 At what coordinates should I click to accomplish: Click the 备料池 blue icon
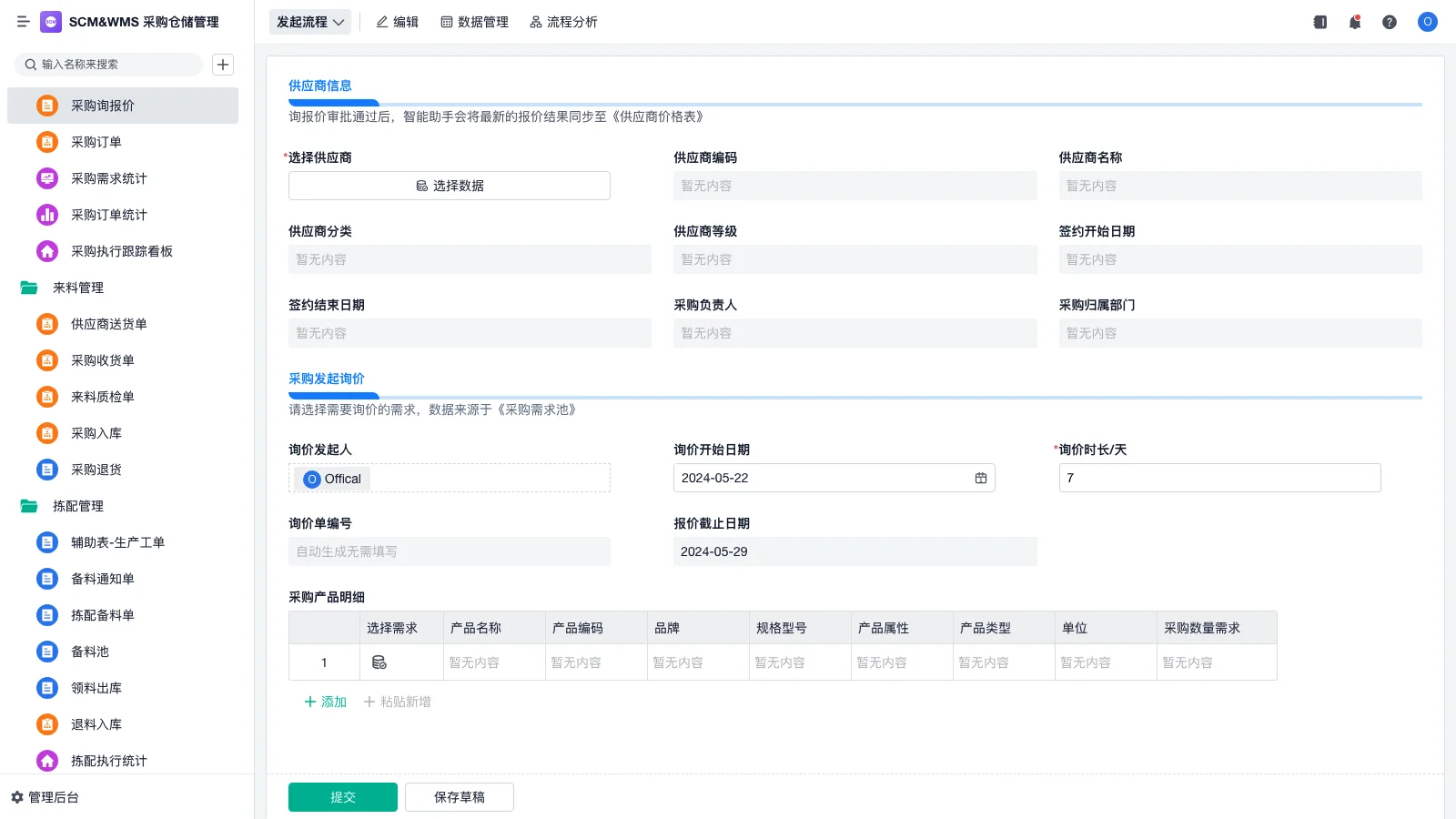[47, 652]
